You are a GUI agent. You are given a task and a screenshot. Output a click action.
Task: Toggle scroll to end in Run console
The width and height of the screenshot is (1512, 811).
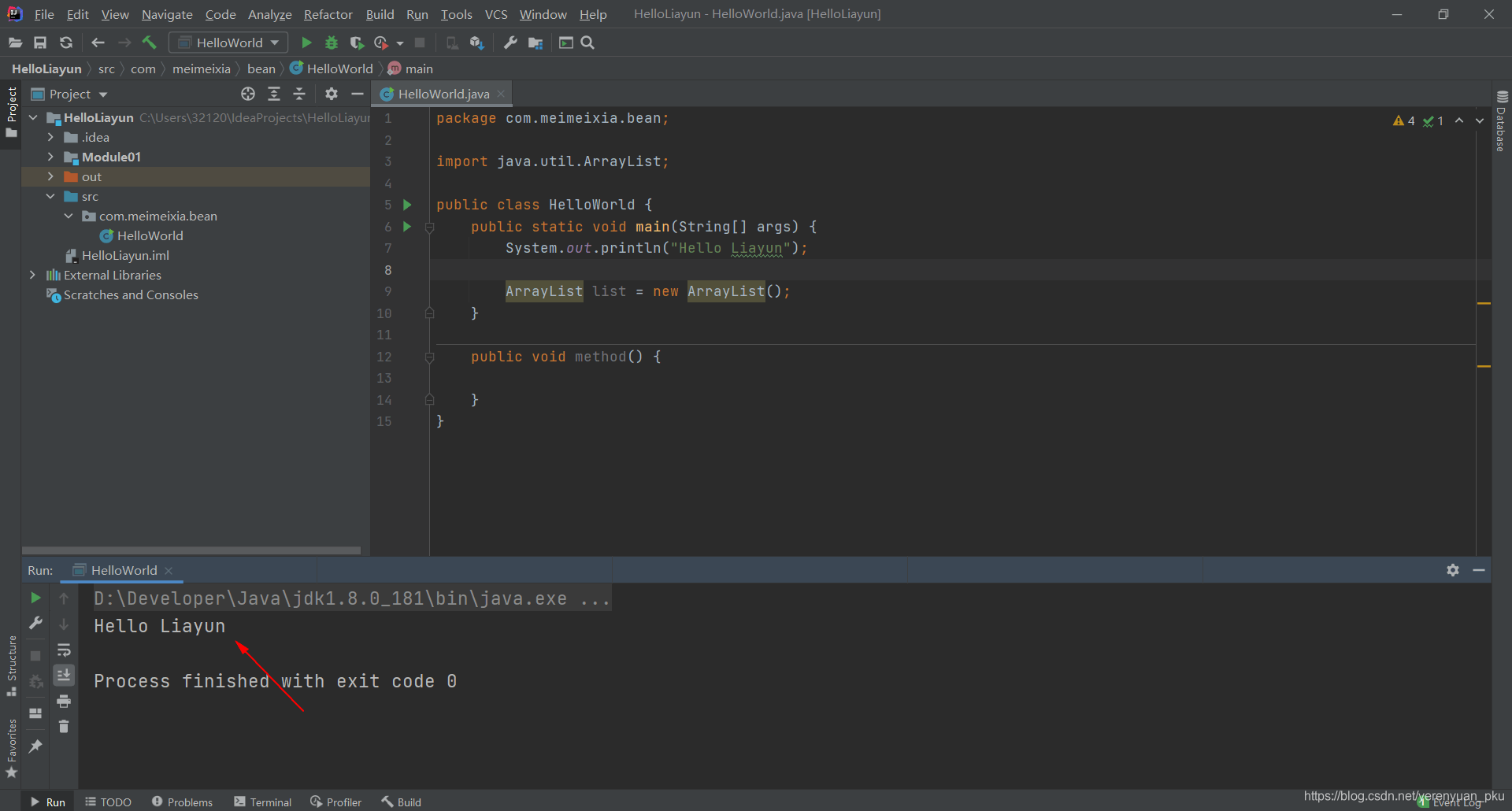pos(64,675)
